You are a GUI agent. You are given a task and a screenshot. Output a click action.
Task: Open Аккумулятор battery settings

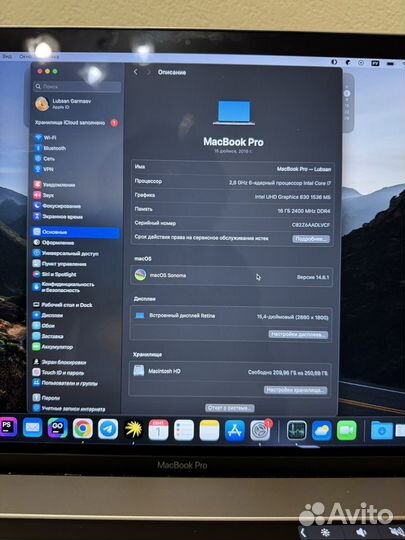pyautogui.click(x=53, y=347)
